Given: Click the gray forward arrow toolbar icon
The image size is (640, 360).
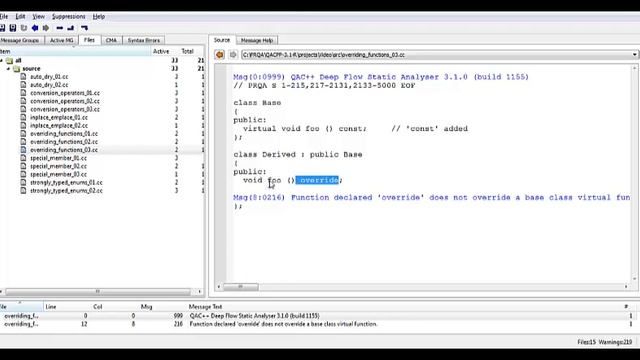Looking at the screenshot, I should 46,28.
